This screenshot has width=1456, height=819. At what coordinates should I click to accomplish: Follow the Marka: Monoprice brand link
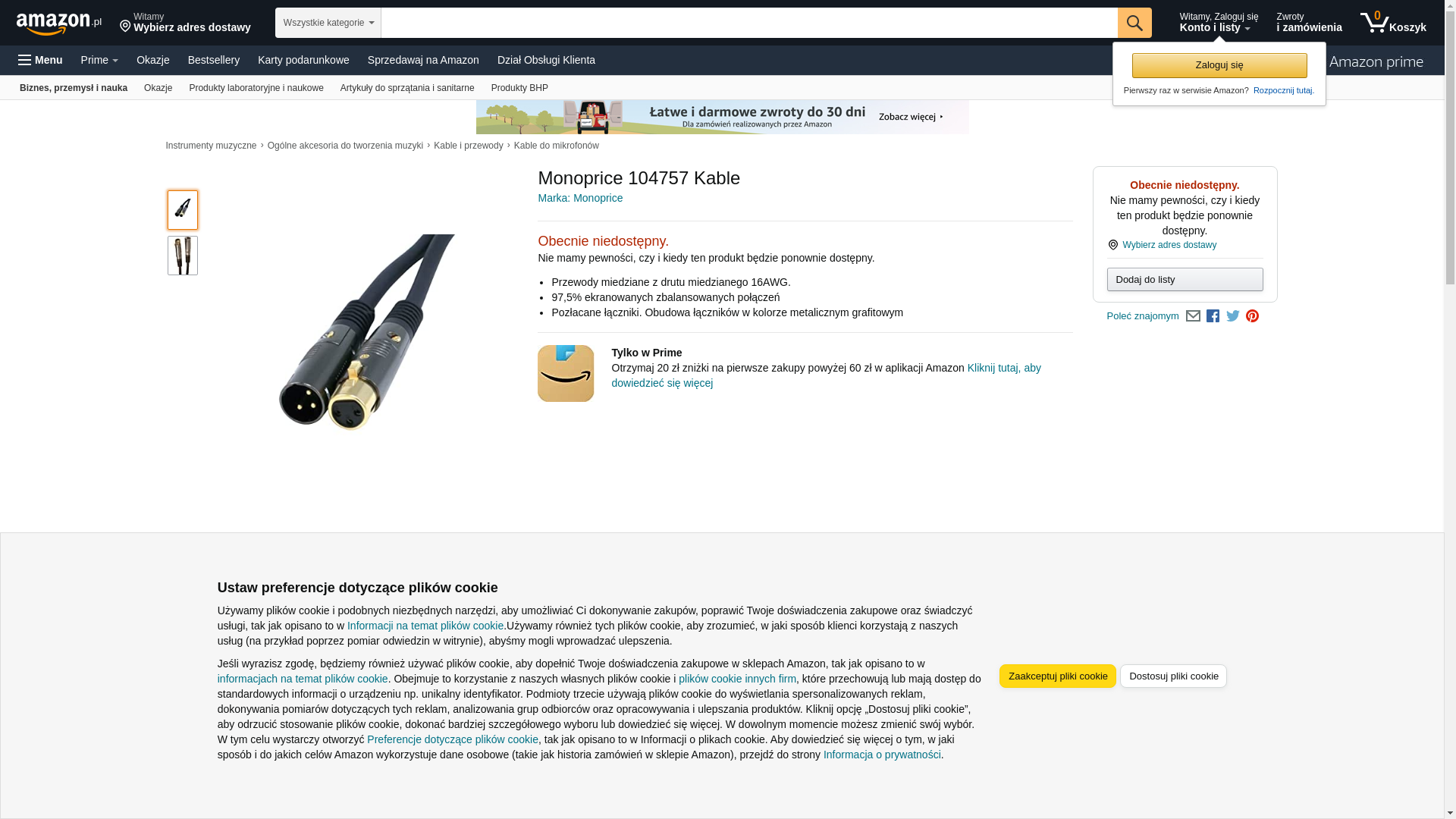click(x=580, y=198)
